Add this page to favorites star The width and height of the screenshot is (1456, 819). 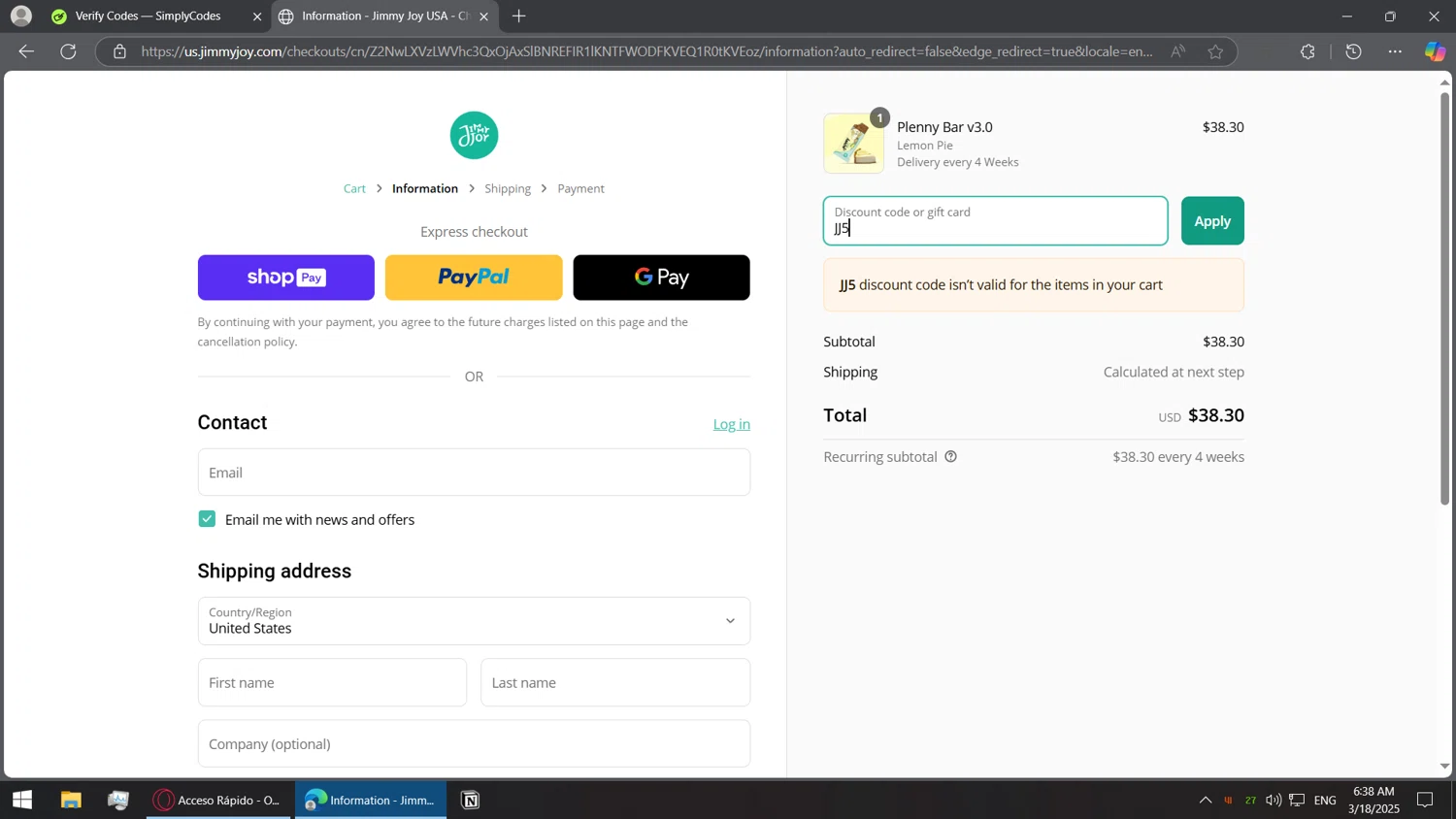(x=1215, y=51)
